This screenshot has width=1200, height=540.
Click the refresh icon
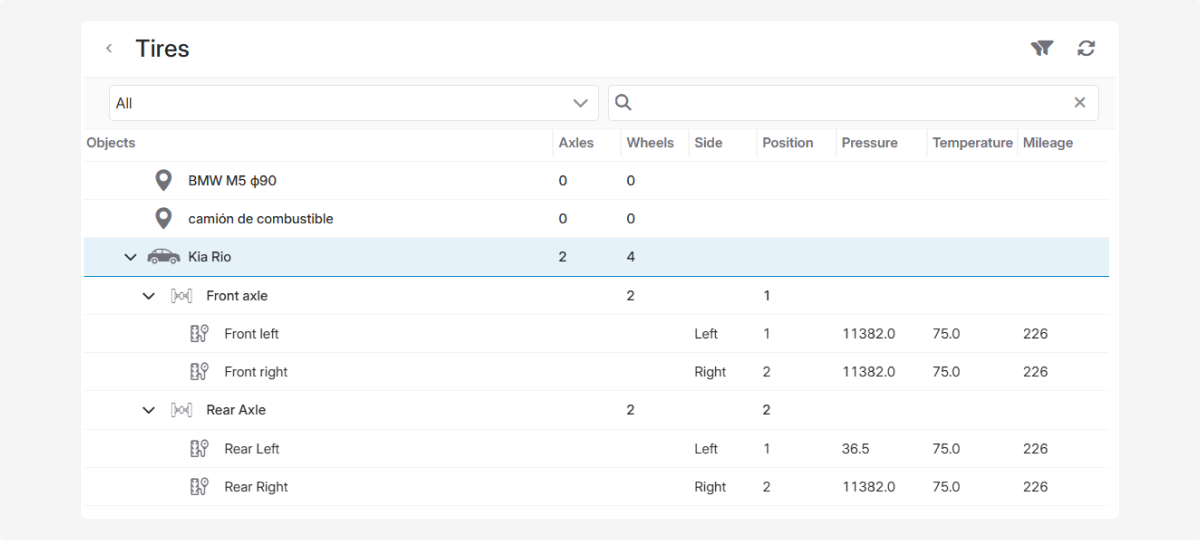(1086, 48)
